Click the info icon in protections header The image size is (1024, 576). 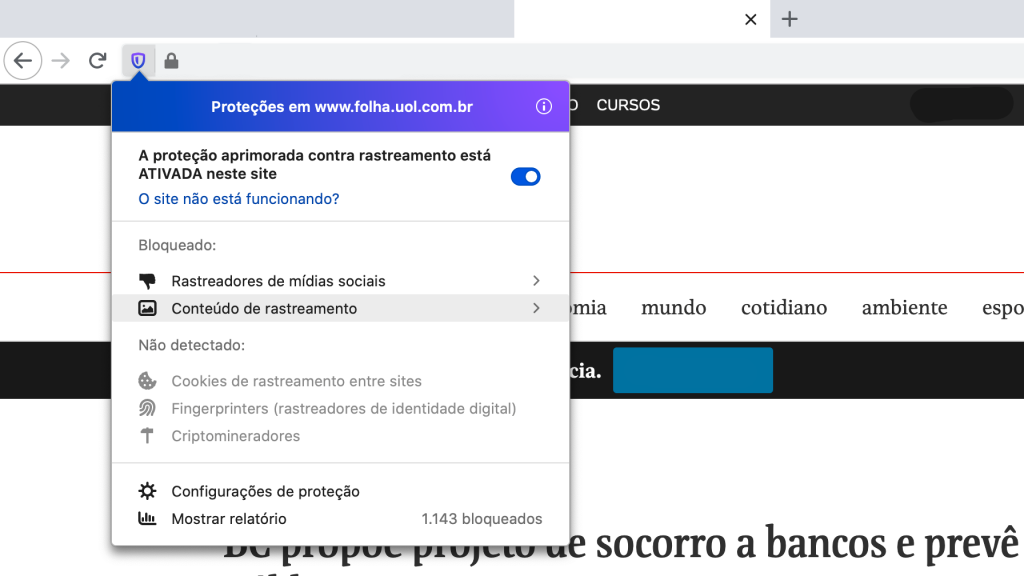(x=543, y=106)
